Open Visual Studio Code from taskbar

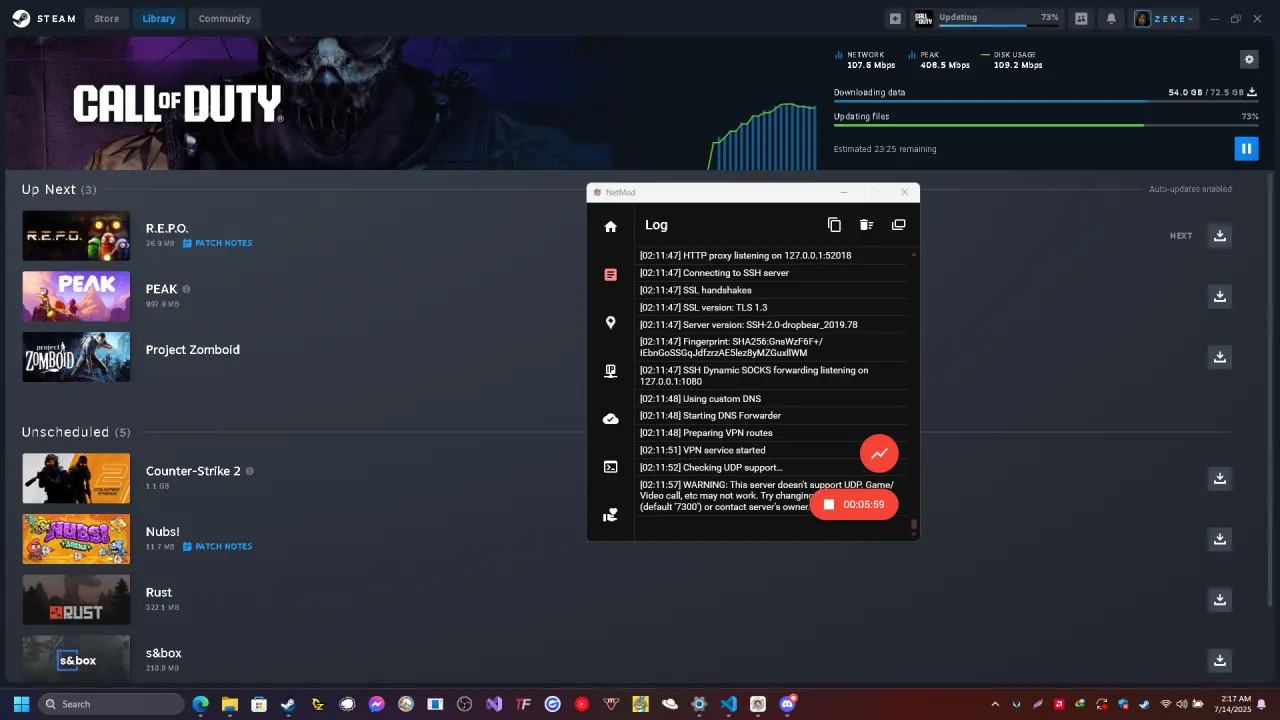pos(729,704)
